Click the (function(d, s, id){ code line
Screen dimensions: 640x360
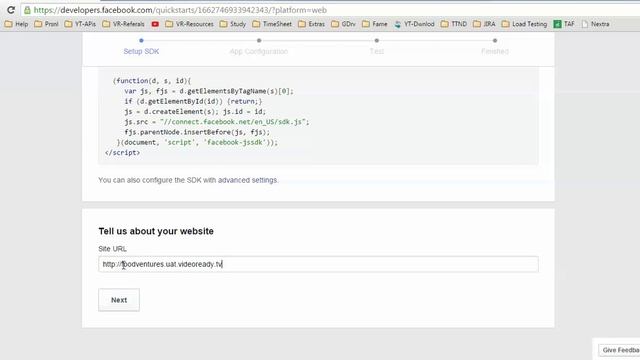pos(152,81)
